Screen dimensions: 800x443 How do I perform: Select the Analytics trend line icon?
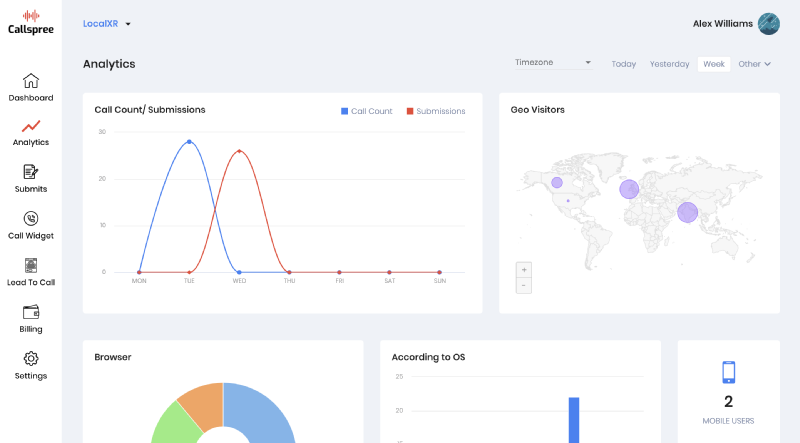pos(31,126)
